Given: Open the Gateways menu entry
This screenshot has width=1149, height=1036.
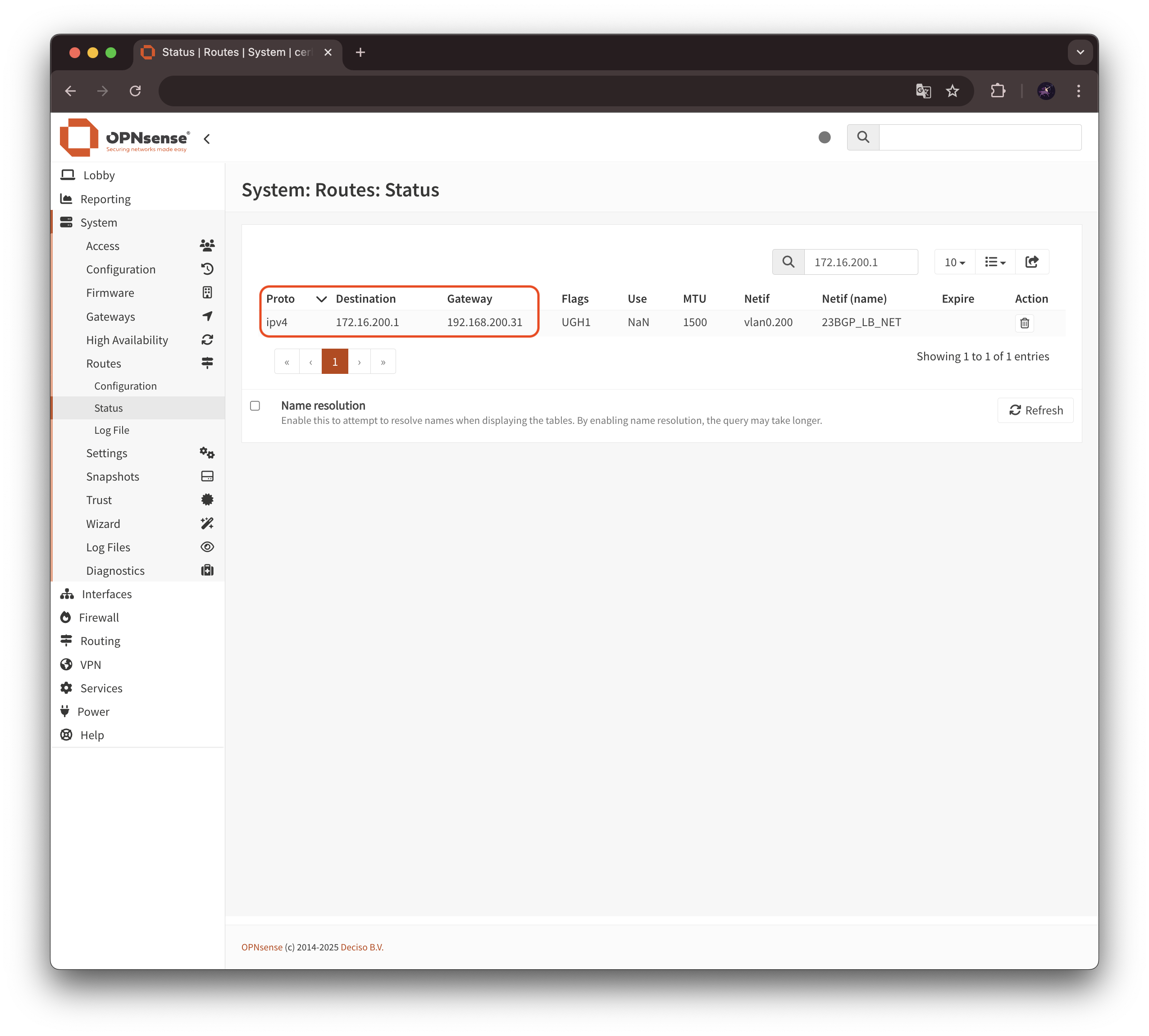Looking at the screenshot, I should (110, 317).
